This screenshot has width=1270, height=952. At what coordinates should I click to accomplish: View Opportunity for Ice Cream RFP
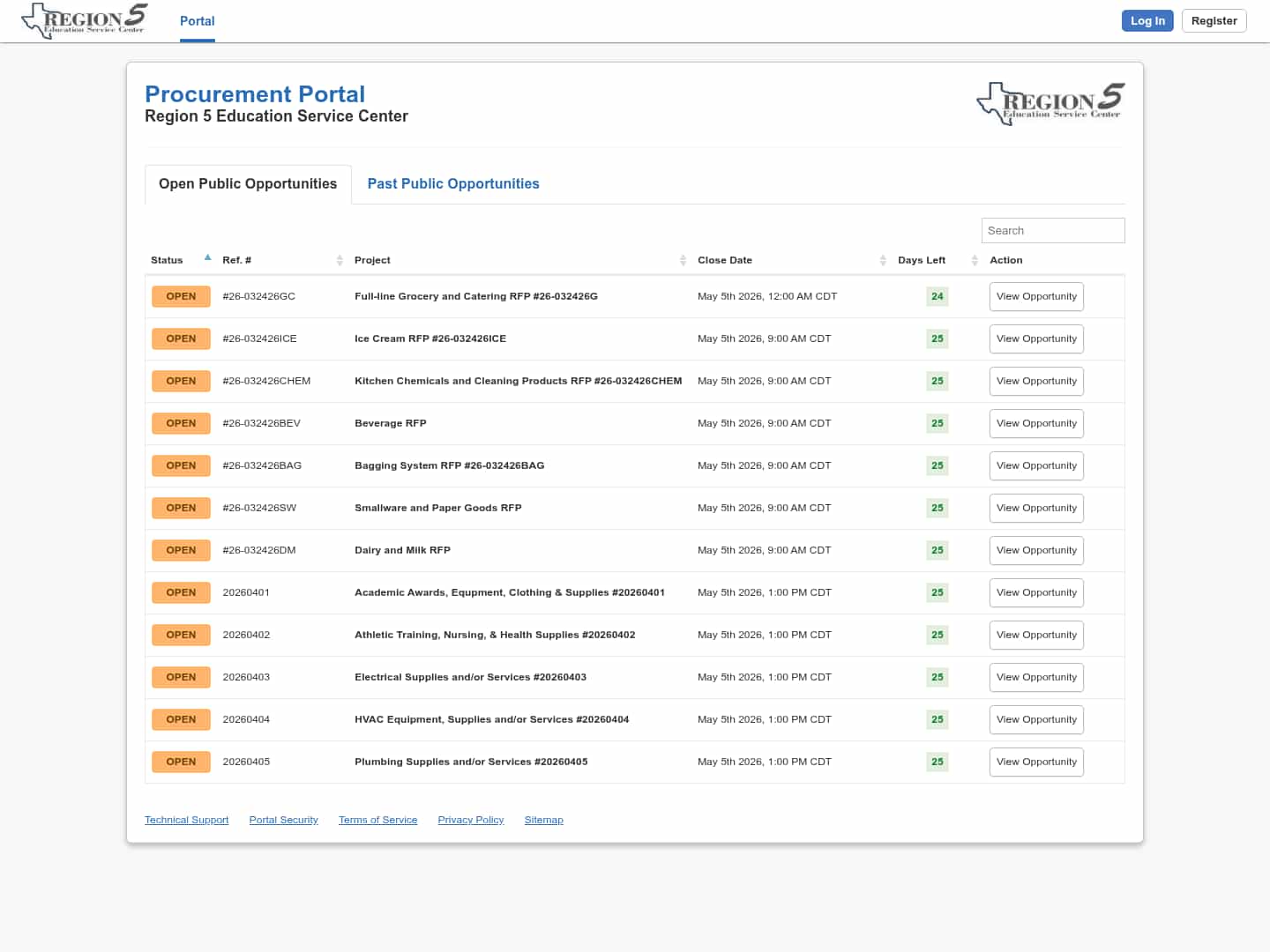tap(1036, 339)
